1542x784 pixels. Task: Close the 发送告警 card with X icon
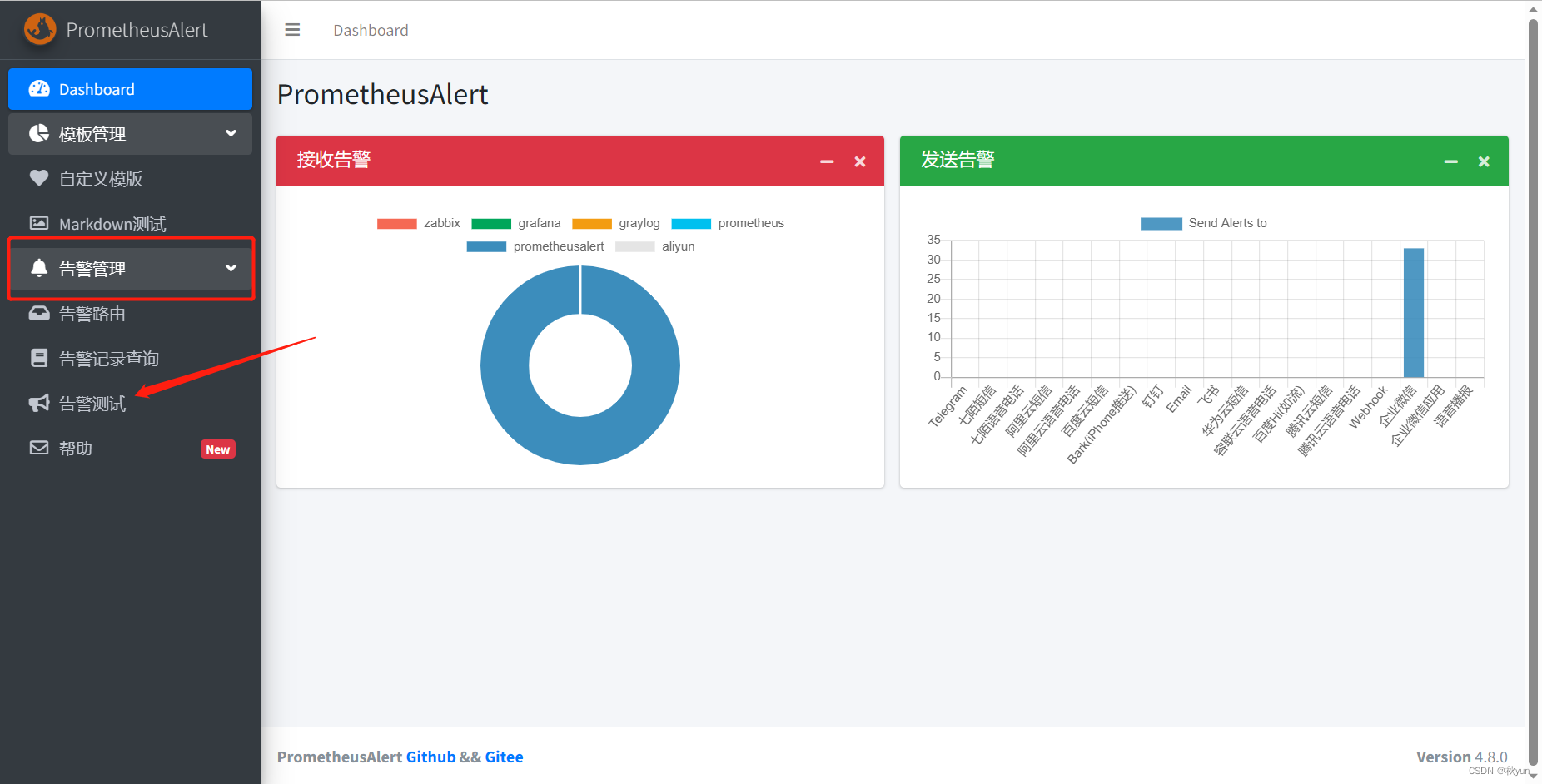click(1484, 161)
